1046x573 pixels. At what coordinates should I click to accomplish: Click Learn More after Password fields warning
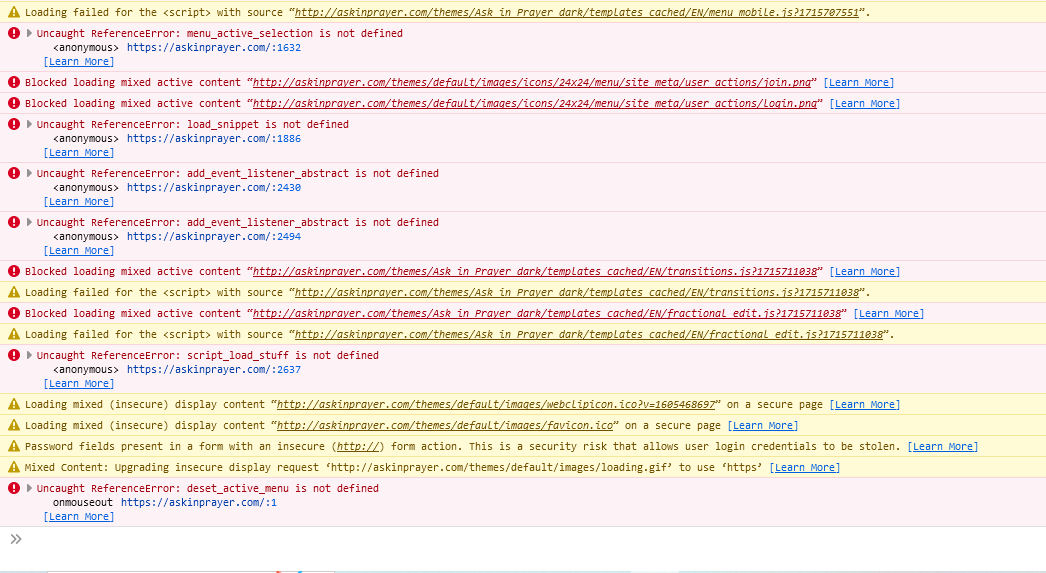(942, 446)
